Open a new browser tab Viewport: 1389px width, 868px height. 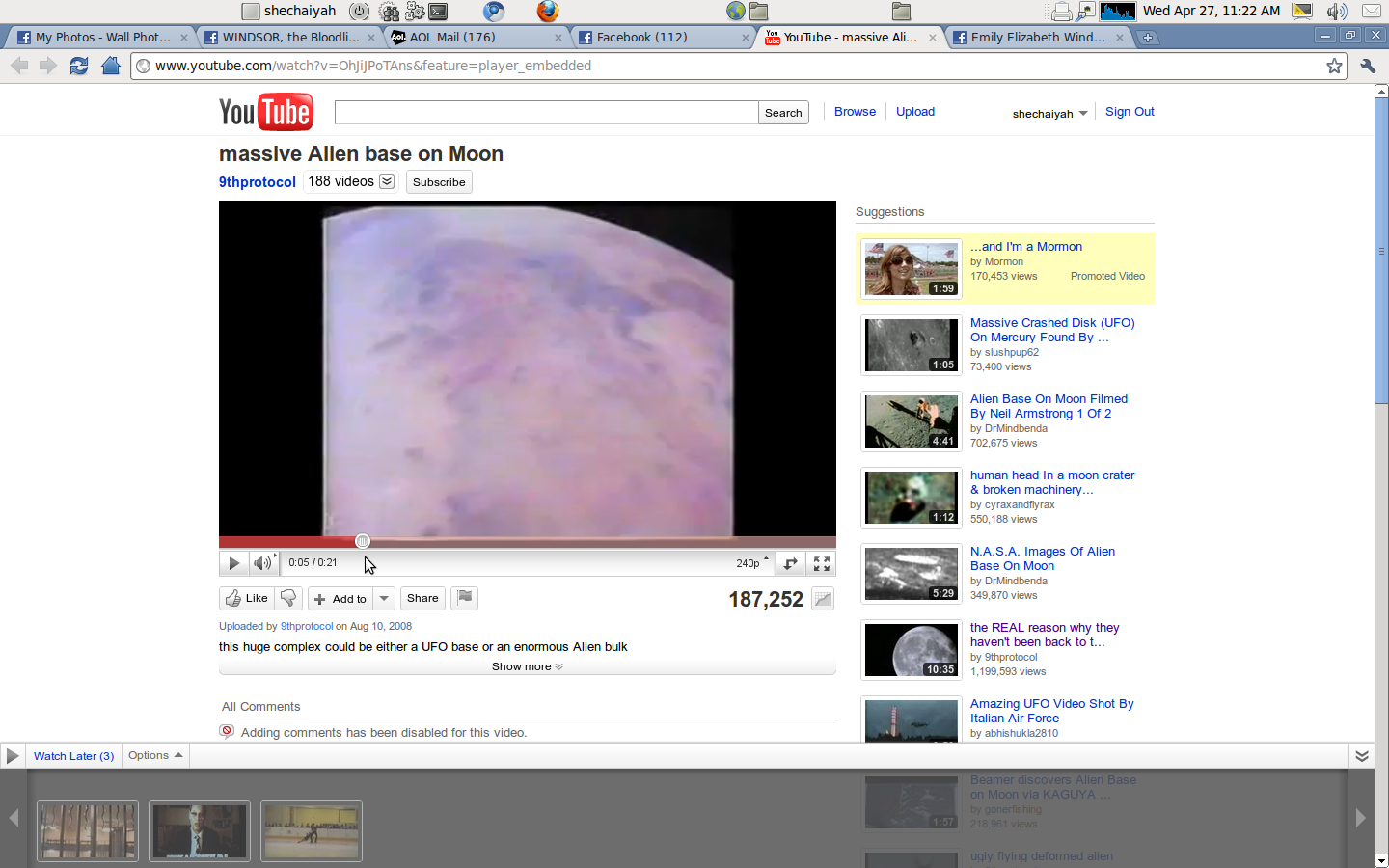1147,38
